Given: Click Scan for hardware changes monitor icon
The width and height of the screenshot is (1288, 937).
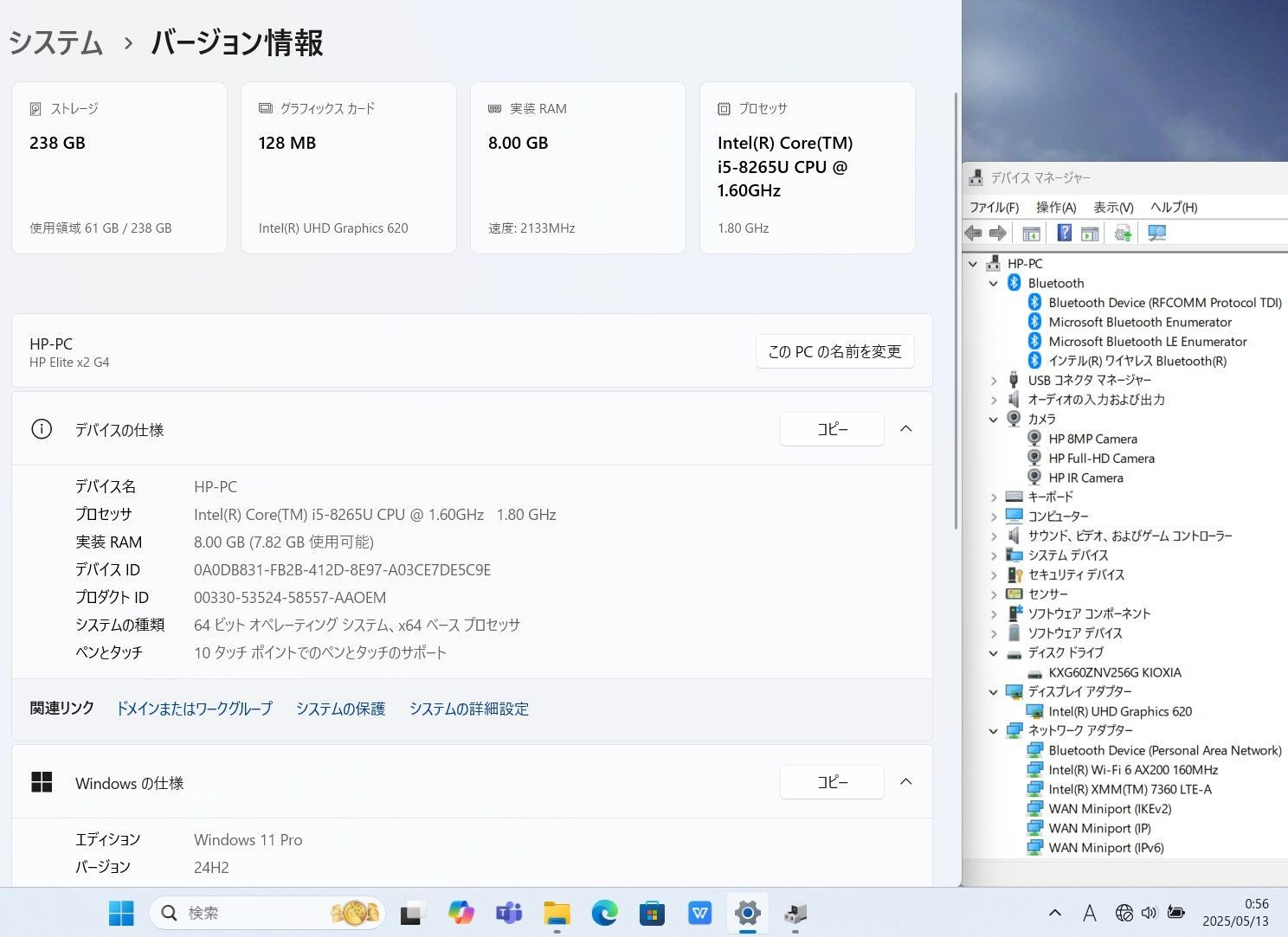Looking at the screenshot, I should coord(1157,233).
